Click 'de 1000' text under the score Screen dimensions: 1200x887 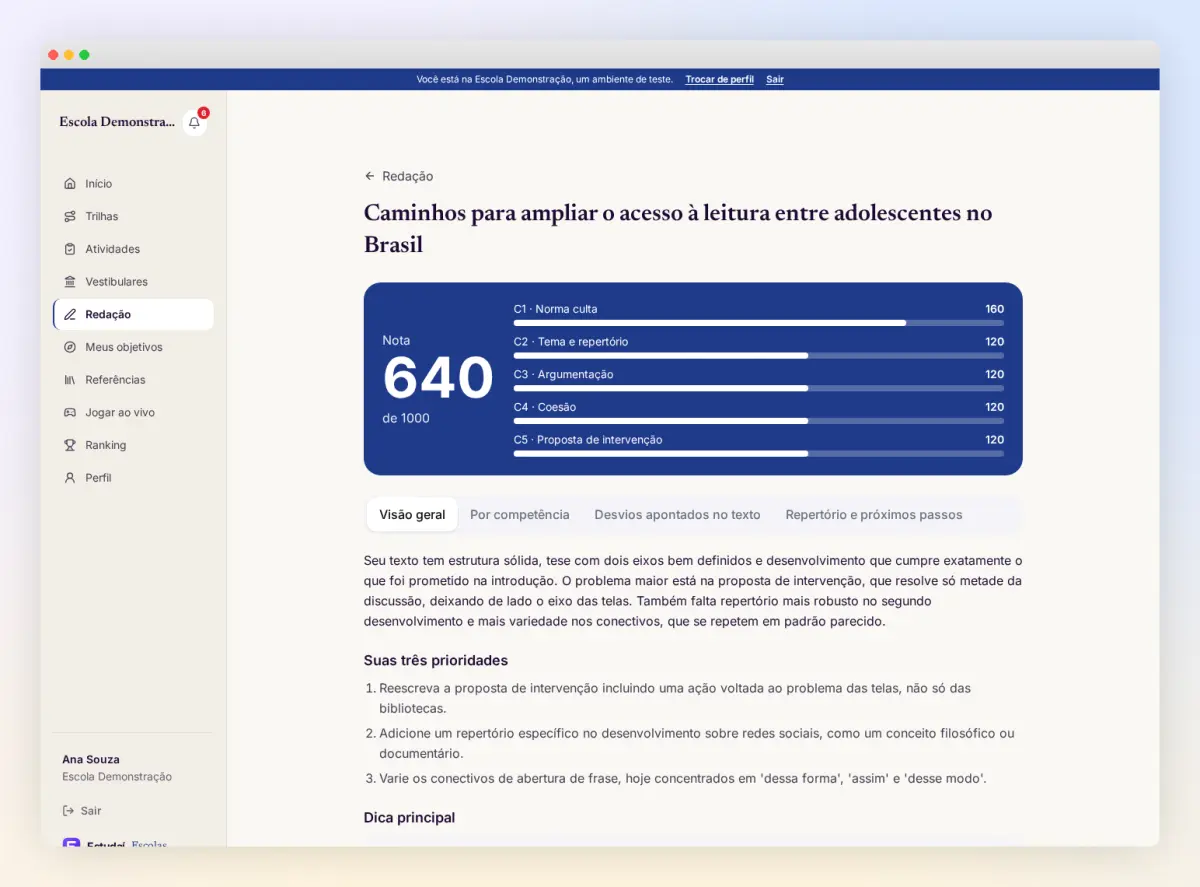tap(406, 418)
